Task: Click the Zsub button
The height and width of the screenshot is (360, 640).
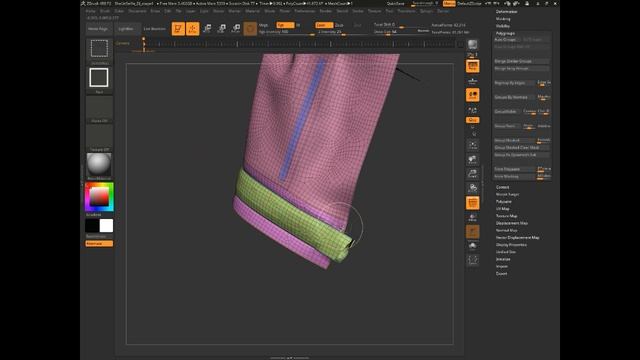Action: 339,25
